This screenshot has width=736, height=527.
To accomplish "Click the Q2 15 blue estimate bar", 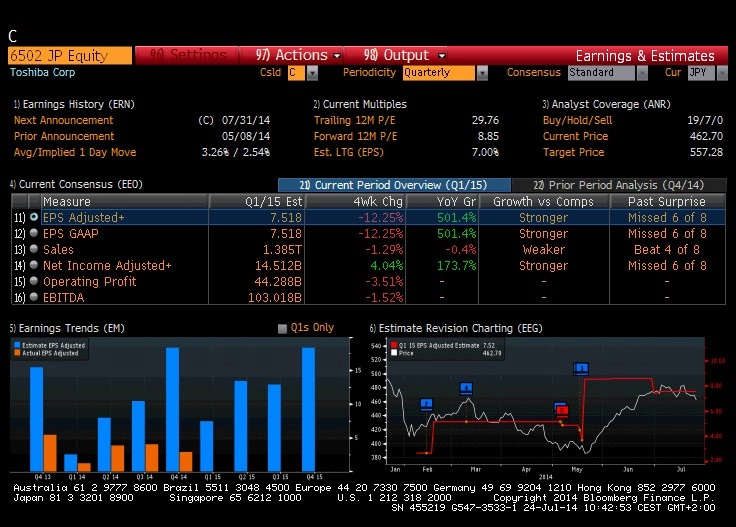I will (x=241, y=426).
